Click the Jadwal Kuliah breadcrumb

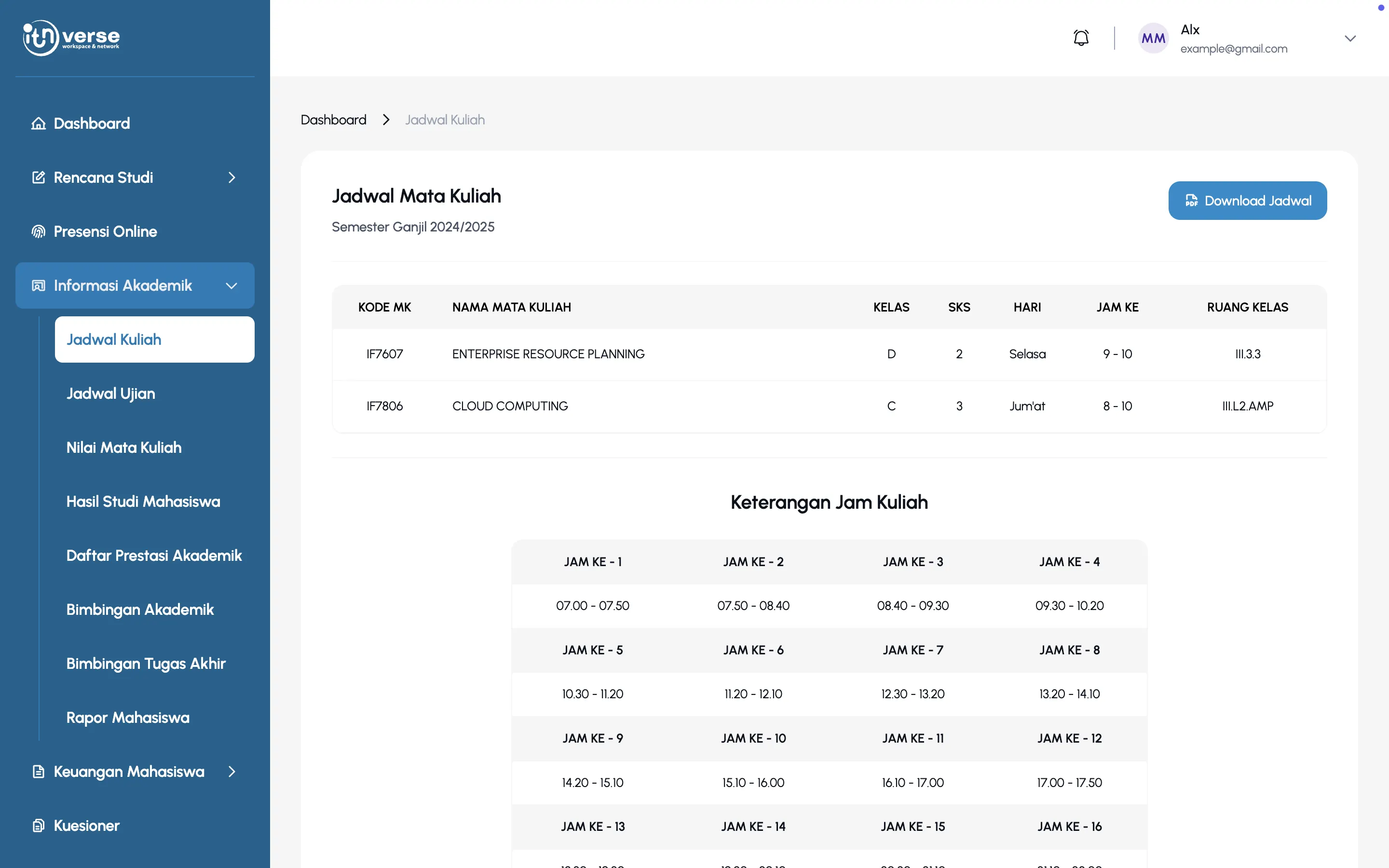coord(445,120)
